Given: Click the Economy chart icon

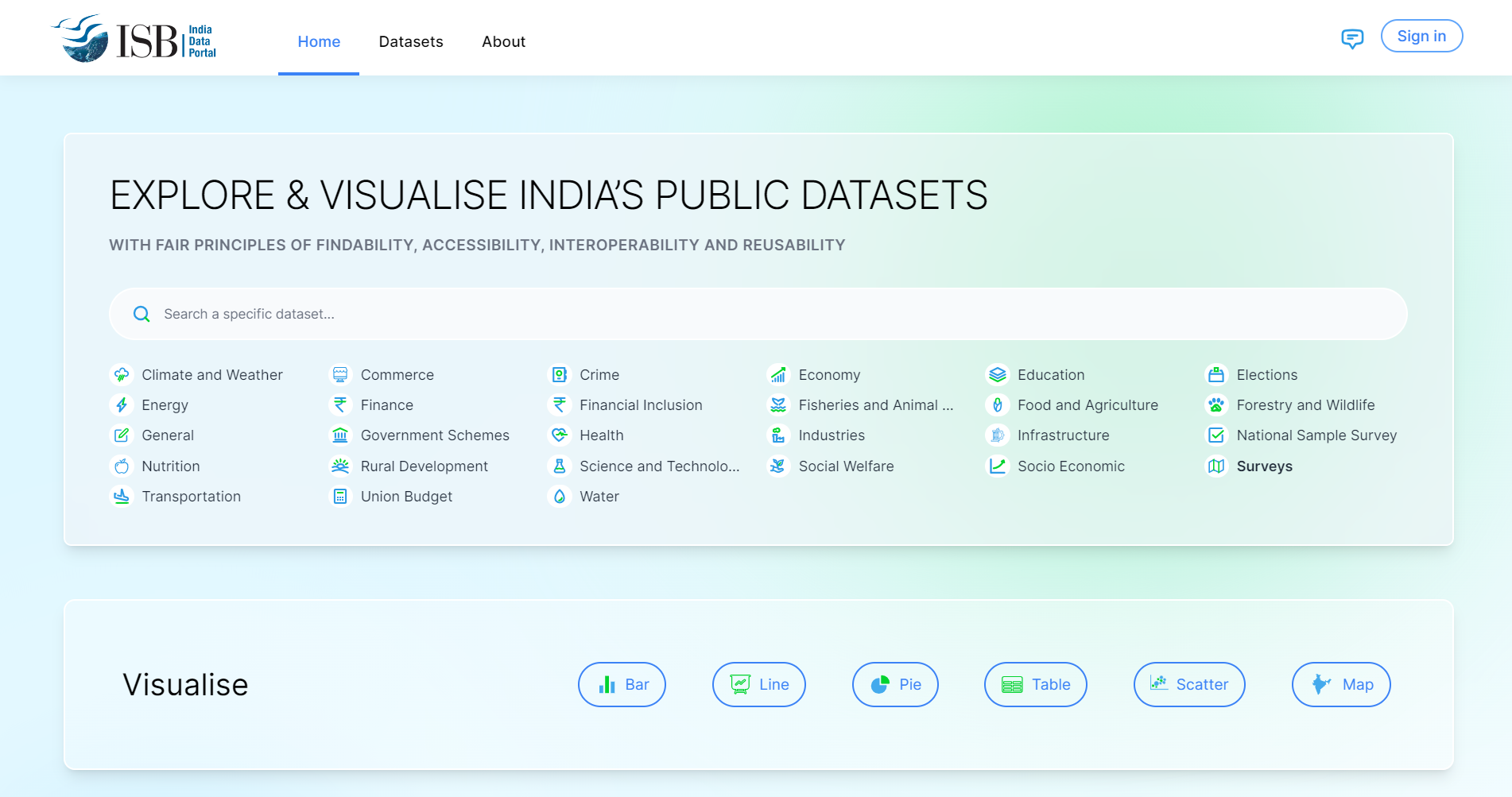Looking at the screenshot, I should [778, 374].
